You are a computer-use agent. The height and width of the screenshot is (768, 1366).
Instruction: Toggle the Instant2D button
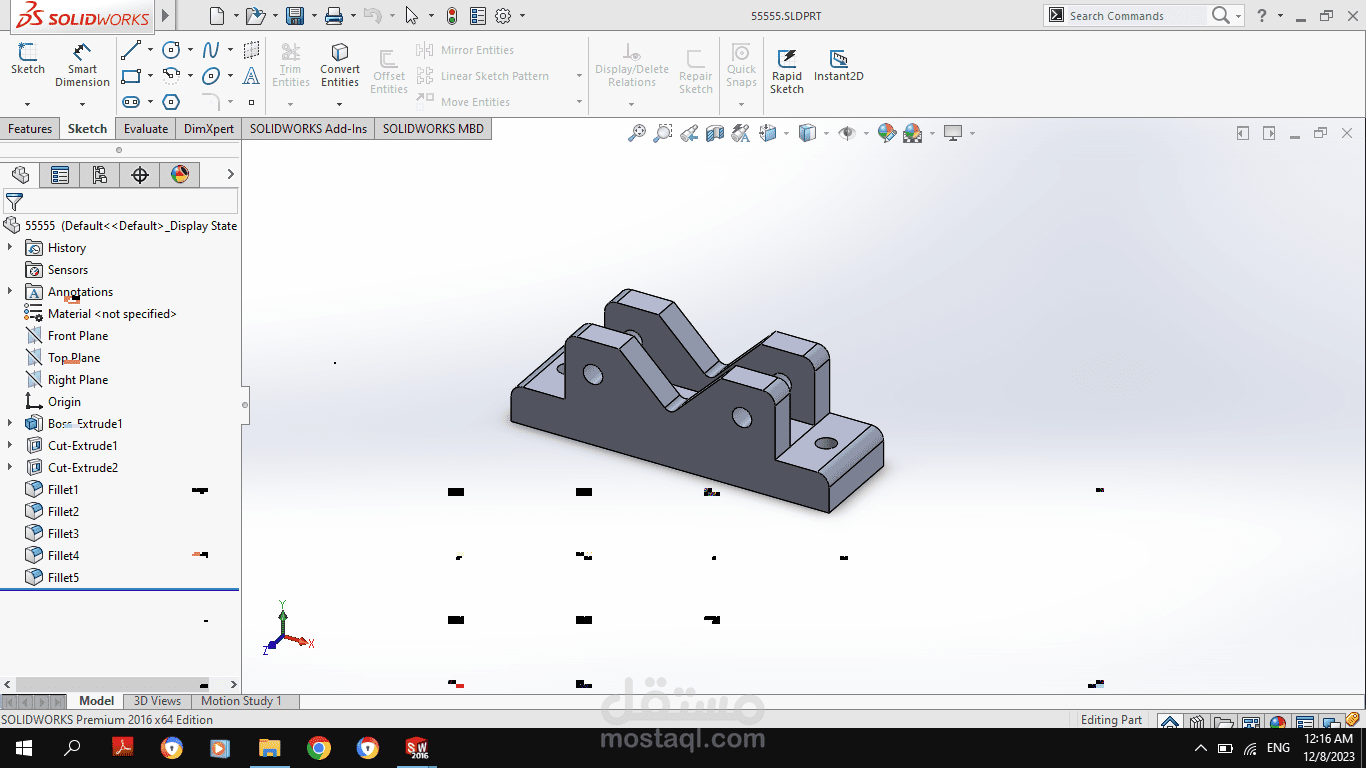click(838, 66)
